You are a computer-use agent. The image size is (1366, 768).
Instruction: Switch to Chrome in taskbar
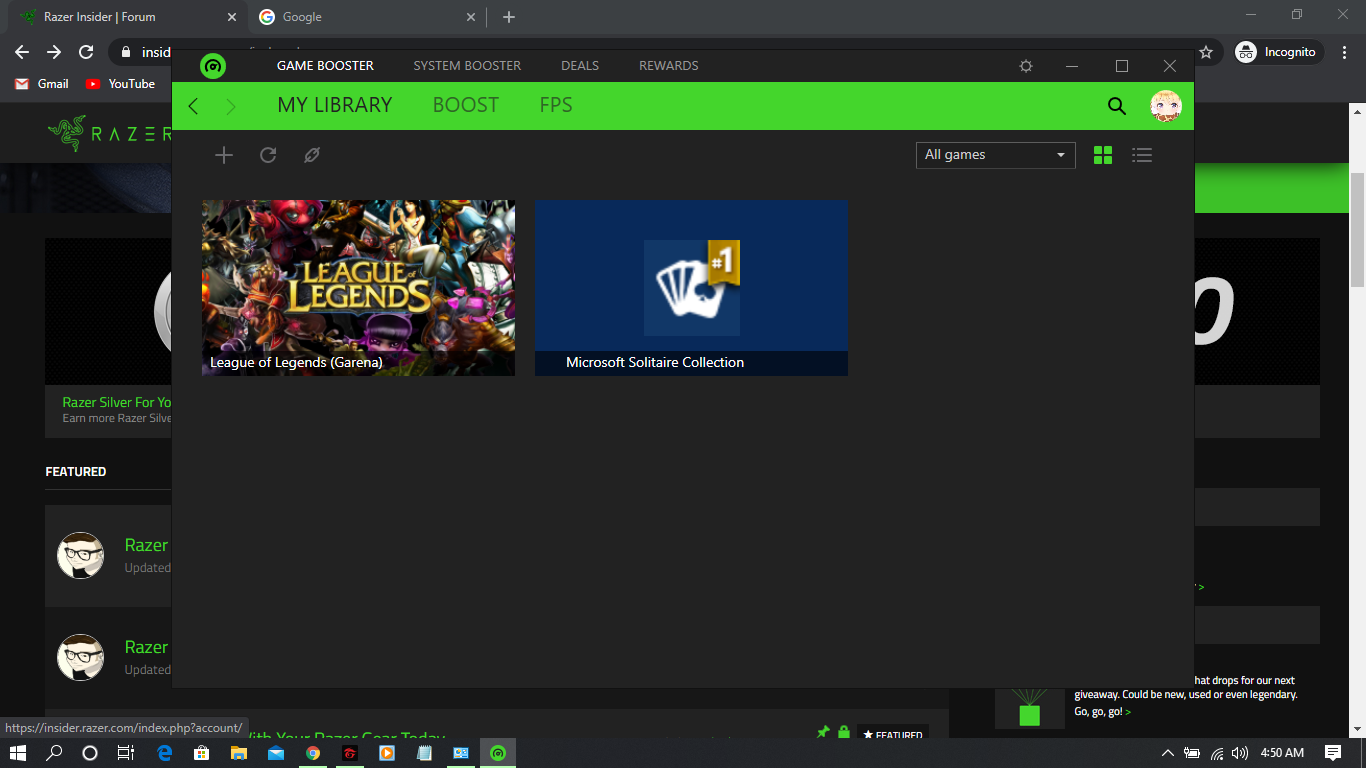pyautogui.click(x=313, y=753)
